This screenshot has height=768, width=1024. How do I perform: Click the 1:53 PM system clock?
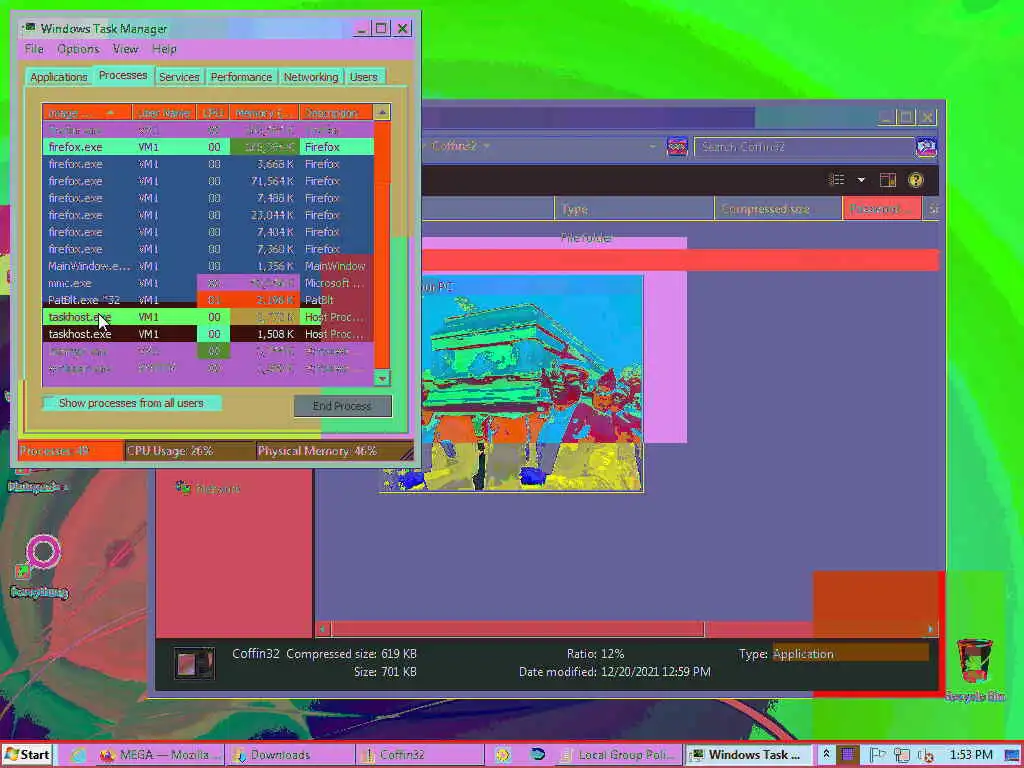[x=970, y=755]
